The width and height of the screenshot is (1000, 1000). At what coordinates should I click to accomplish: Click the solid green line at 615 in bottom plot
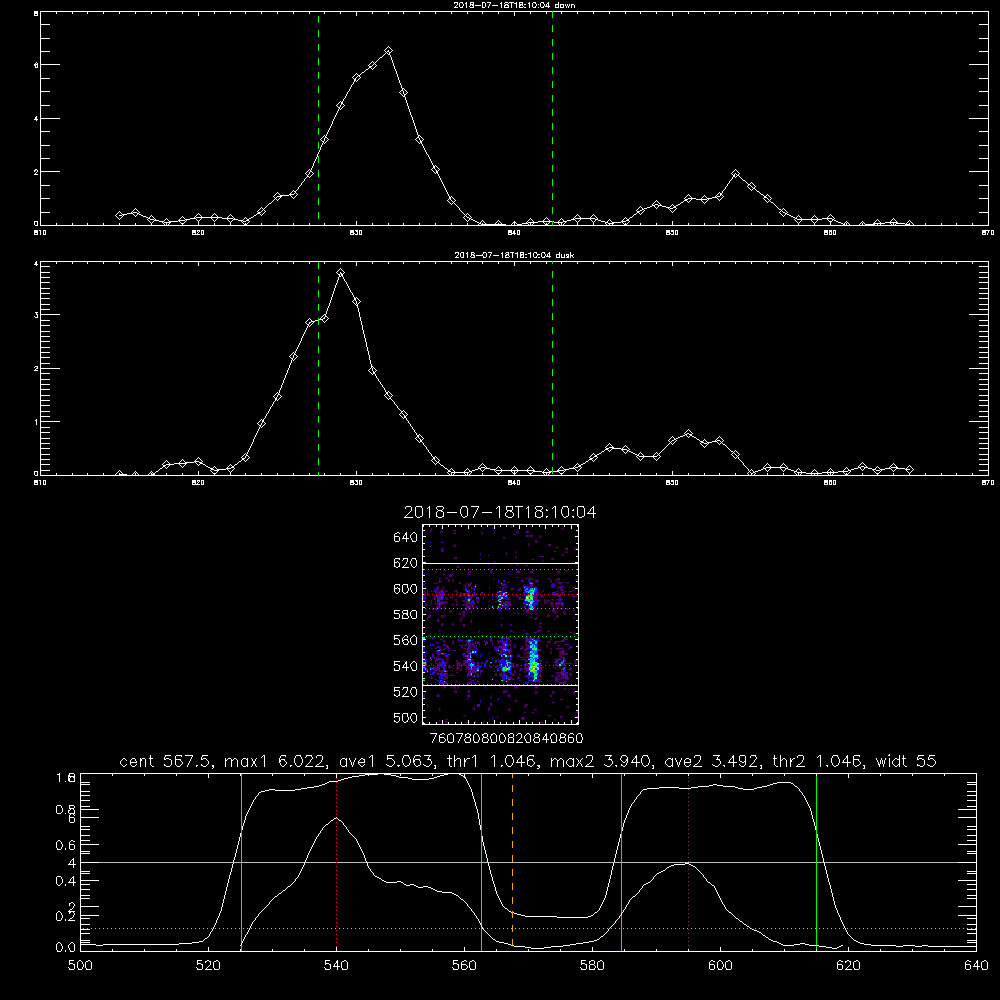tap(816, 861)
